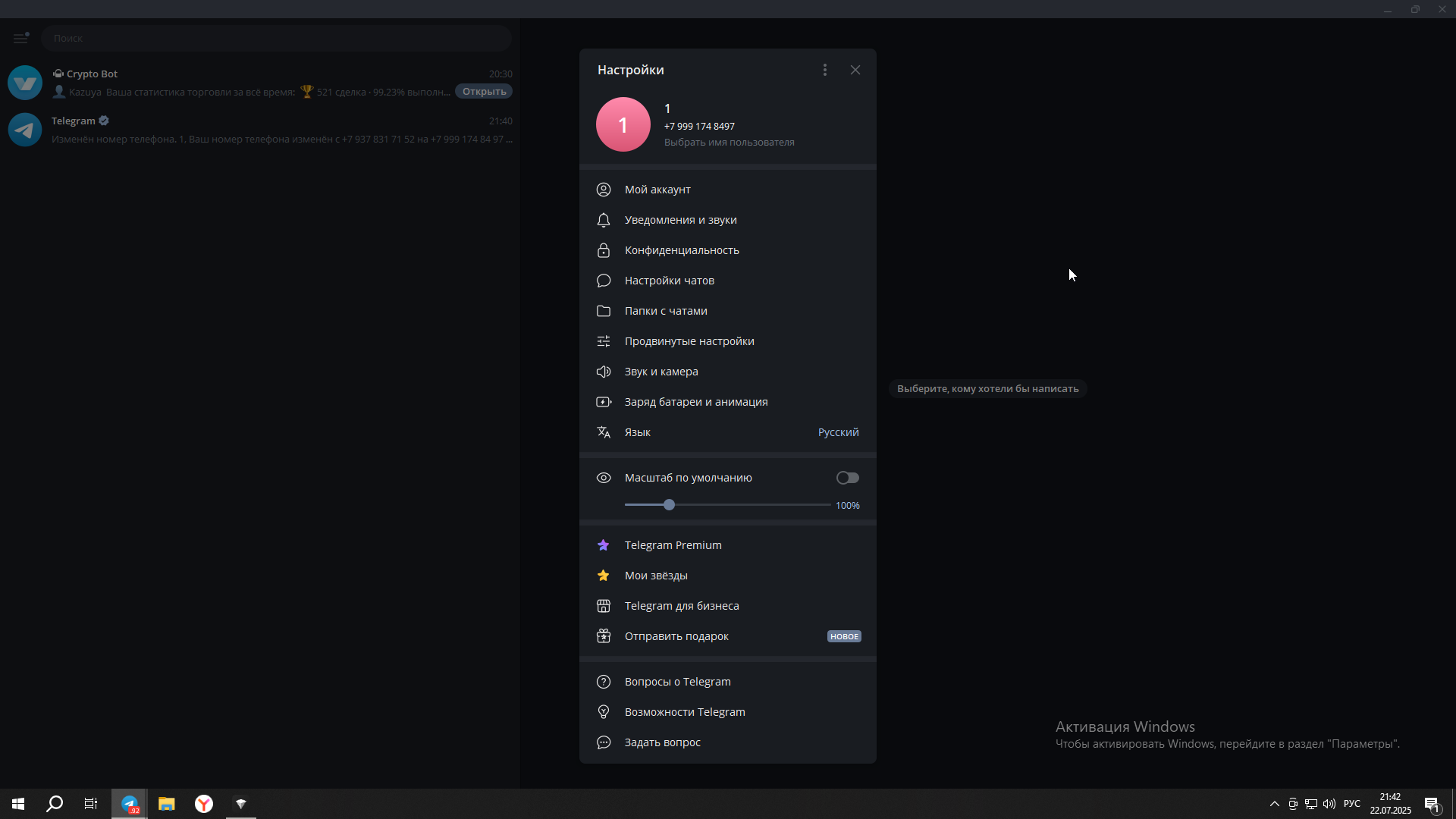Click the message icon for Задать вопрос
The width and height of the screenshot is (1456, 819).
click(604, 742)
